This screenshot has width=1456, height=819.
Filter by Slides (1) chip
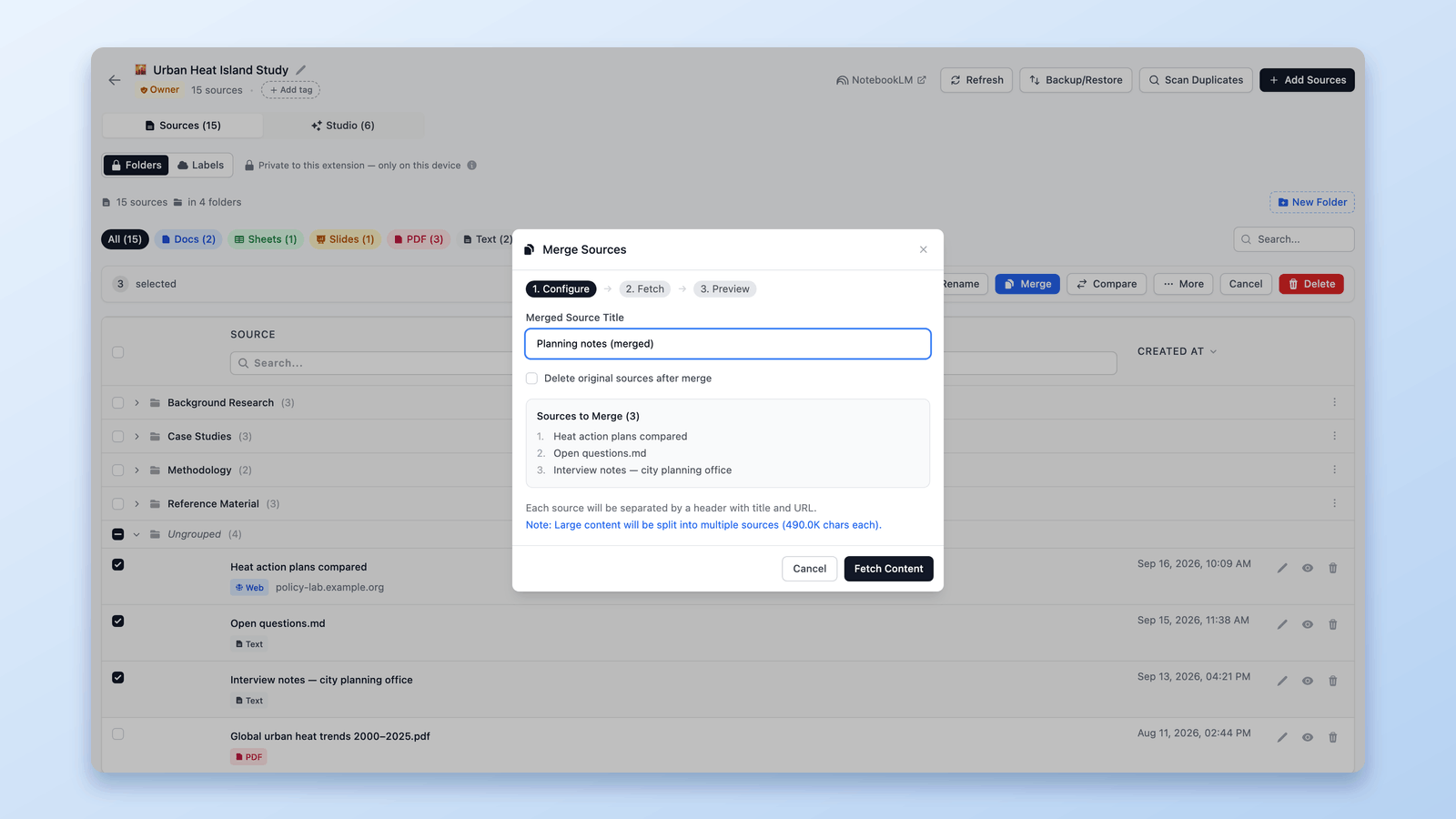[x=345, y=239]
